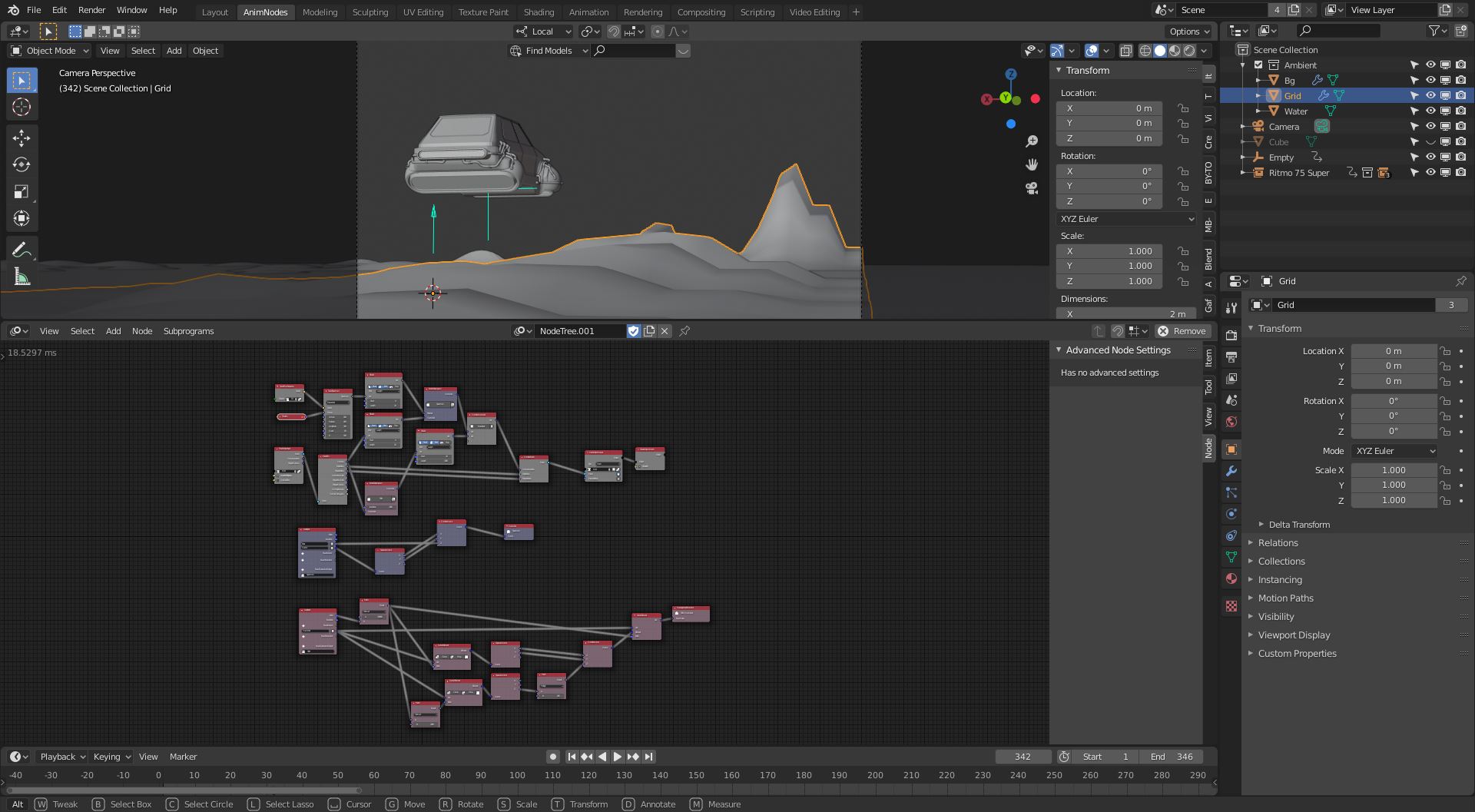Activate the 3D Cursor tool
The height and width of the screenshot is (812, 1475).
click(22, 107)
